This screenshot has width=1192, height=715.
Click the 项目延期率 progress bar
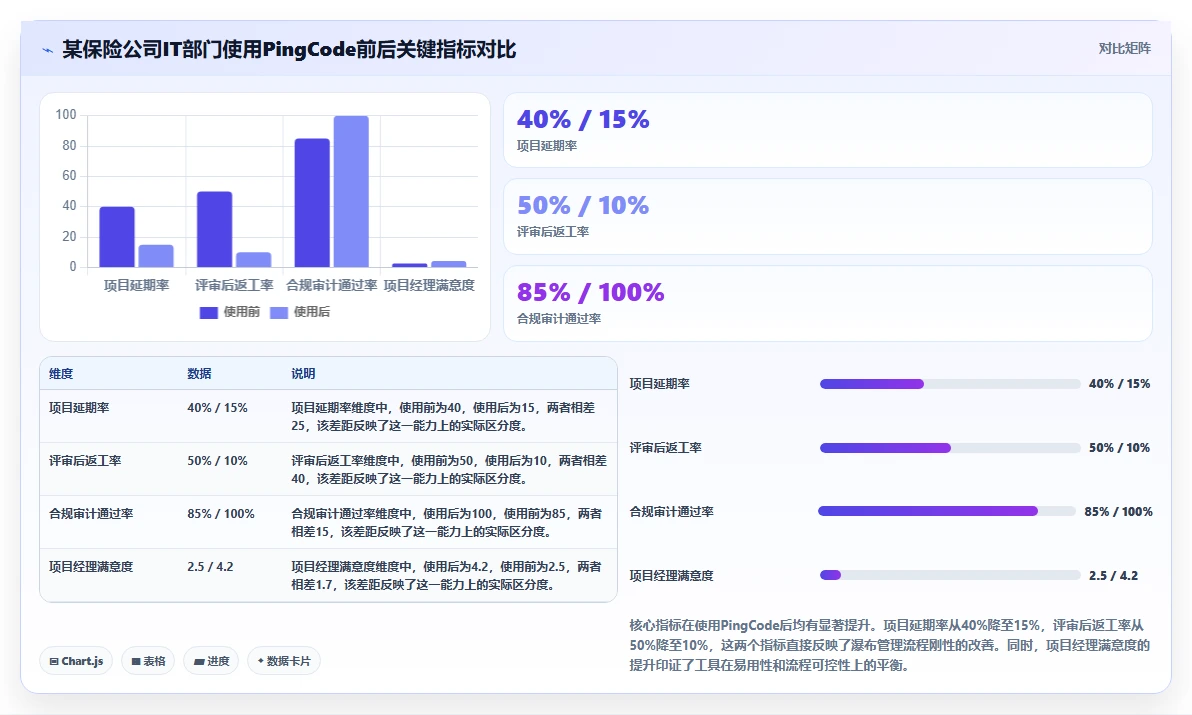click(949, 384)
